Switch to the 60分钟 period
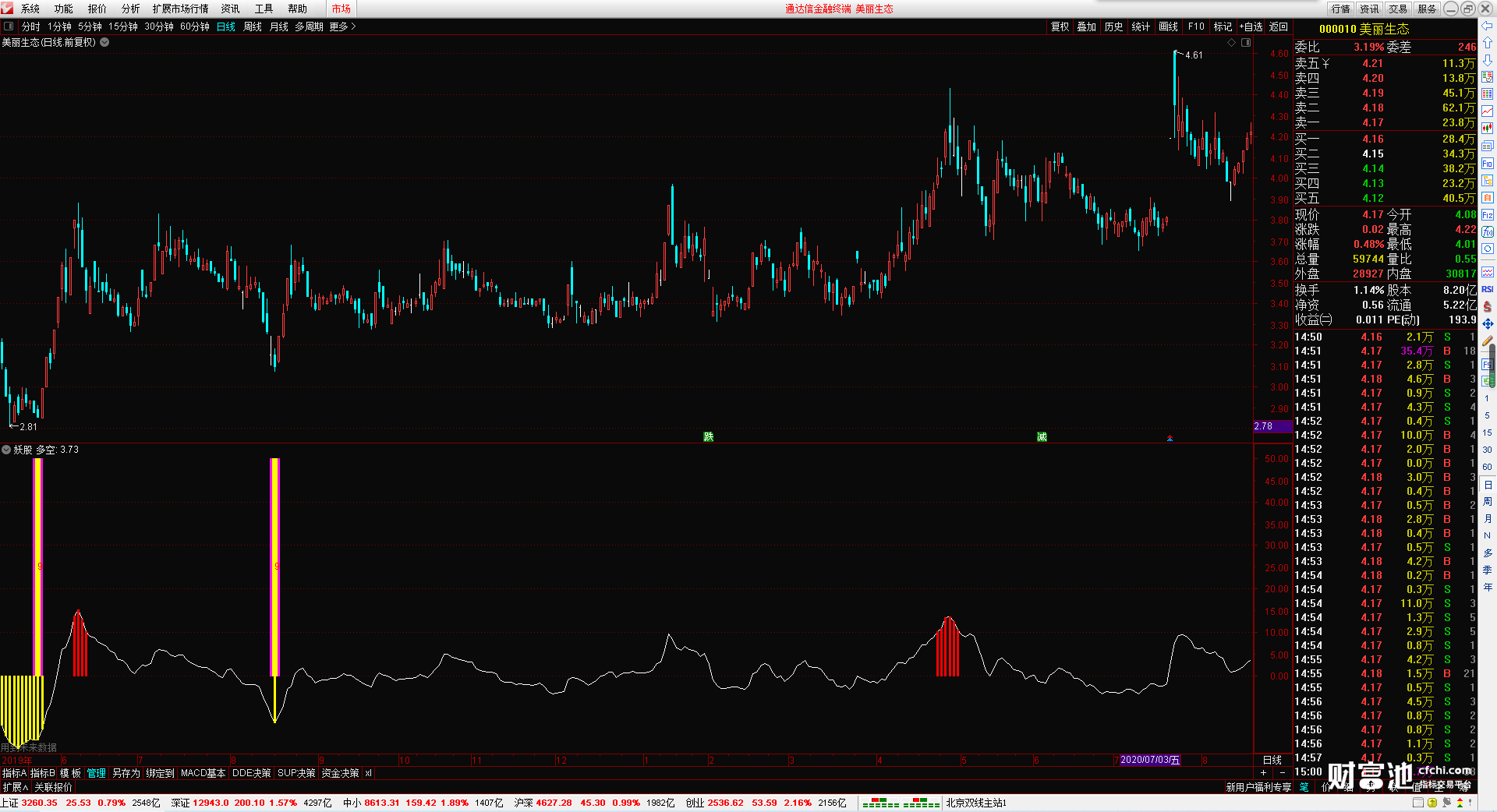The image size is (1497, 812). pyautogui.click(x=195, y=26)
